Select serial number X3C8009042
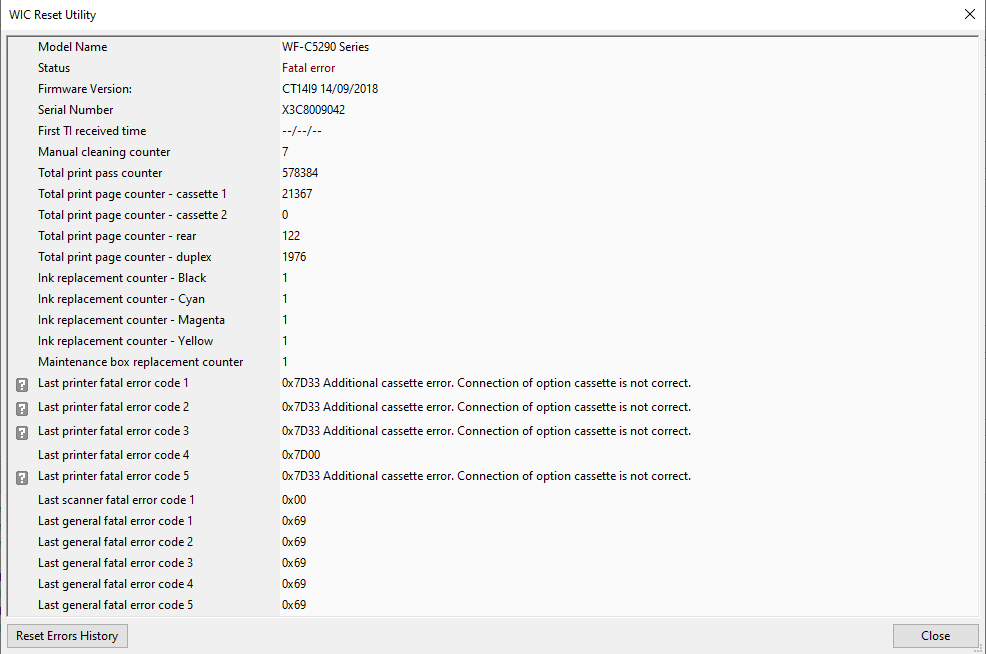The height and width of the screenshot is (654, 986). tap(314, 110)
